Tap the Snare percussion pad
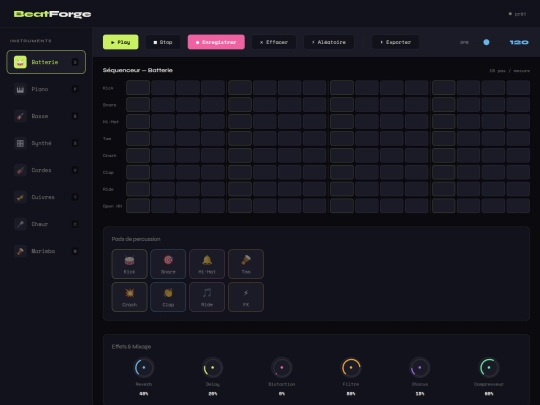 pyautogui.click(x=168, y=264)
